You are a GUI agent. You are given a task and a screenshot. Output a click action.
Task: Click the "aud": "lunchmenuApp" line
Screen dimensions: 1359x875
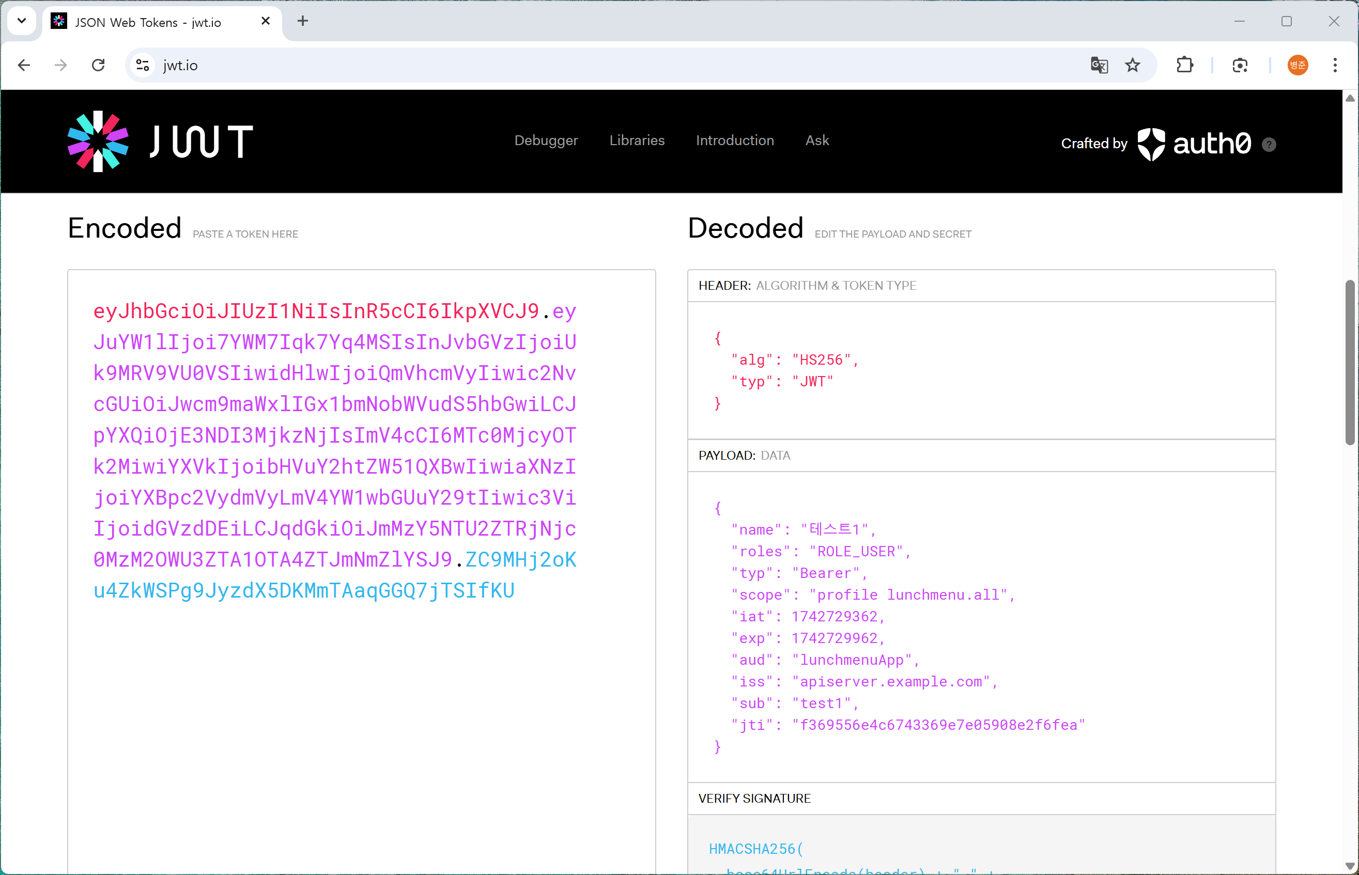[x=826, y=660]
